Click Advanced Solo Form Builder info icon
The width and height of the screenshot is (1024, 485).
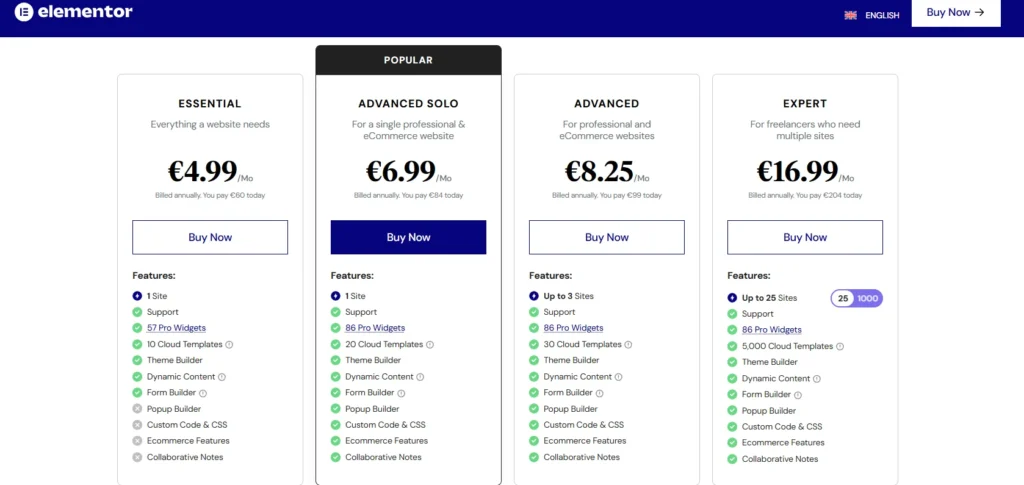tap(401, 394)
